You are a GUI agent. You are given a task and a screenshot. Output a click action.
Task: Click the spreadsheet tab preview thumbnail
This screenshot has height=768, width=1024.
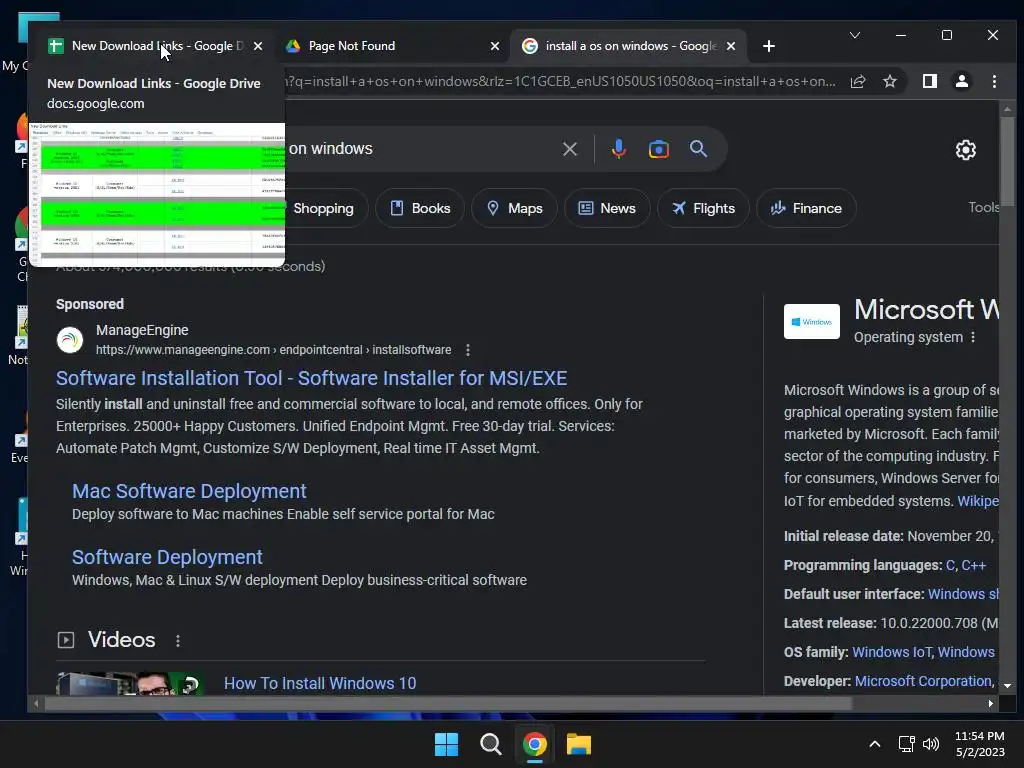[x=157, y=194]
